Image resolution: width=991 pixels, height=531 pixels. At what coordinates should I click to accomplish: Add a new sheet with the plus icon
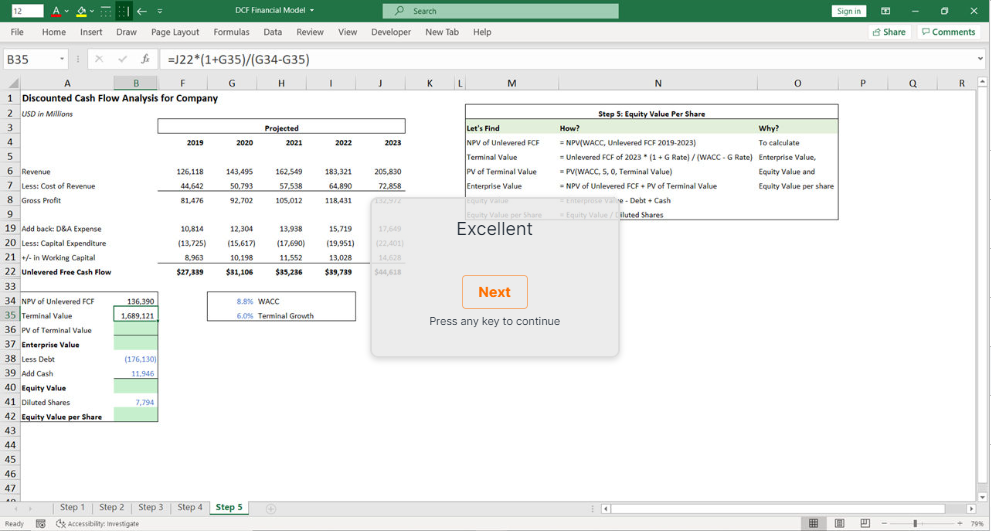coord(271,508)
